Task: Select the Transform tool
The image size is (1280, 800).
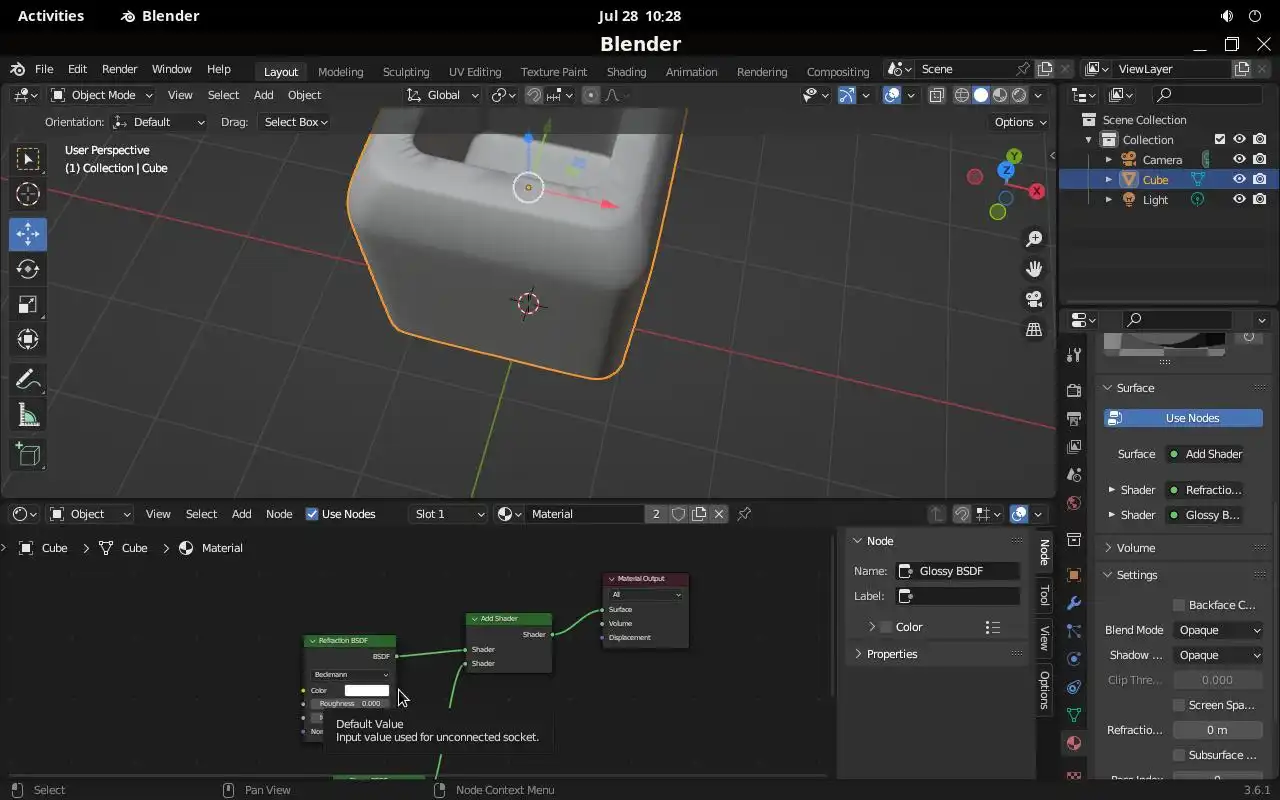Action: point(28,340)
